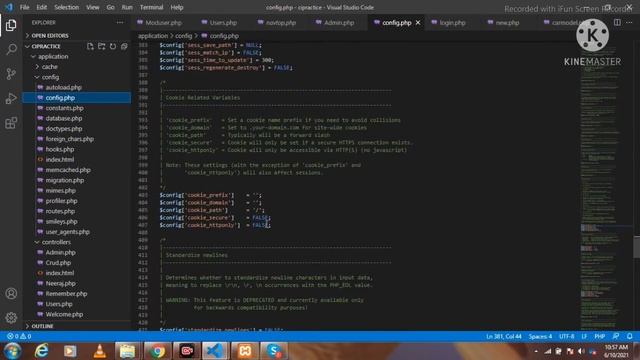Open the Manage gear icon
Viewport: 640px width, 360px height.
click(x=11, y=318)
